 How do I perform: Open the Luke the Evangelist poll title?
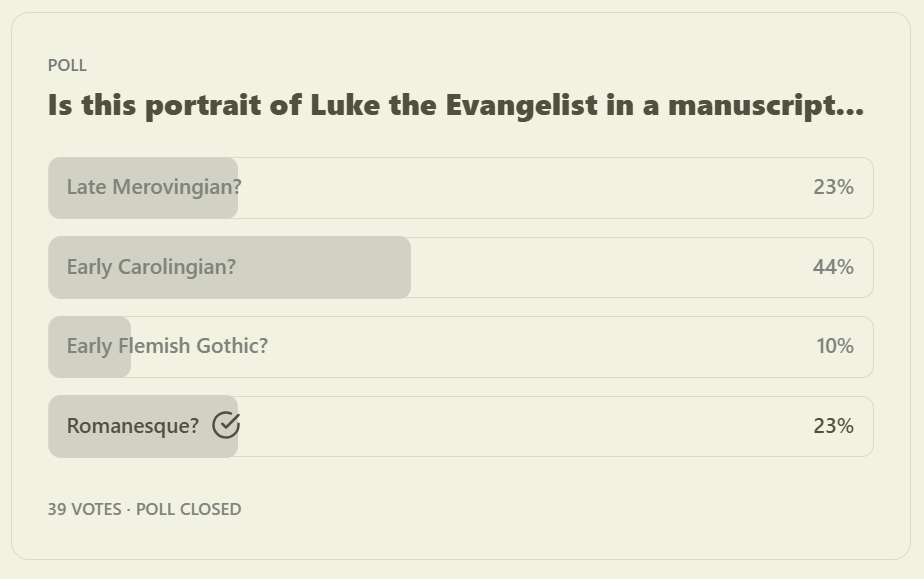456,105
